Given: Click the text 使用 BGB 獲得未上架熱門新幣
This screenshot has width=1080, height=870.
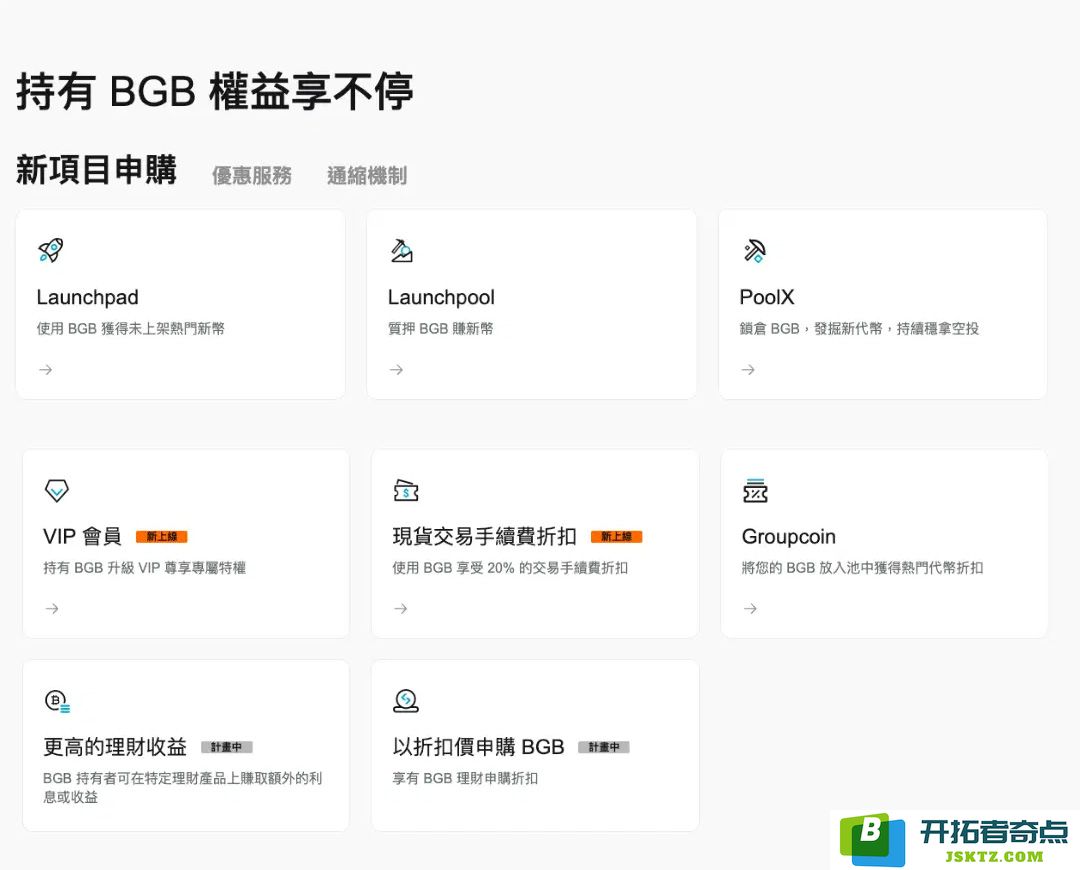Looking at the screenshot, I should (x=131, y=329).
